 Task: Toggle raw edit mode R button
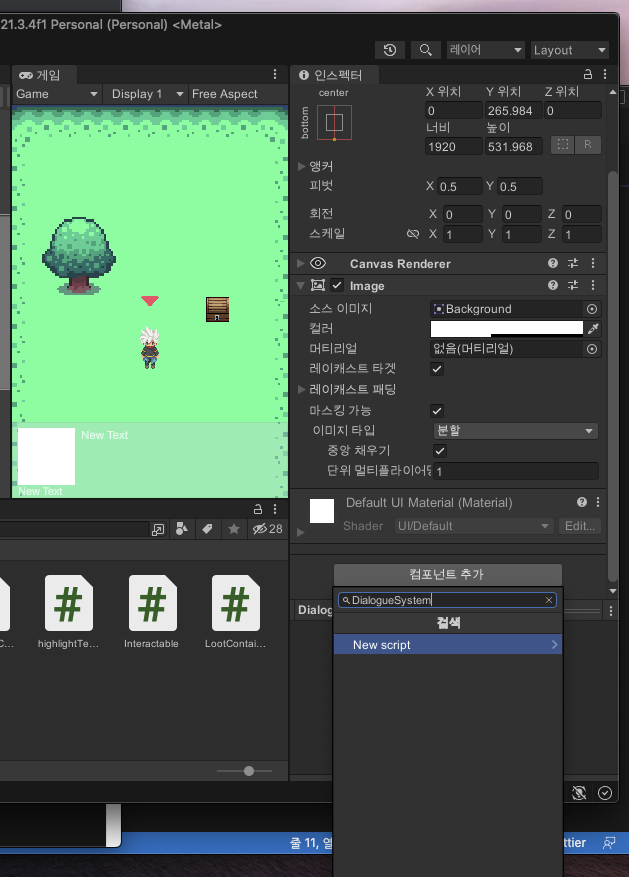click(588, 145)
